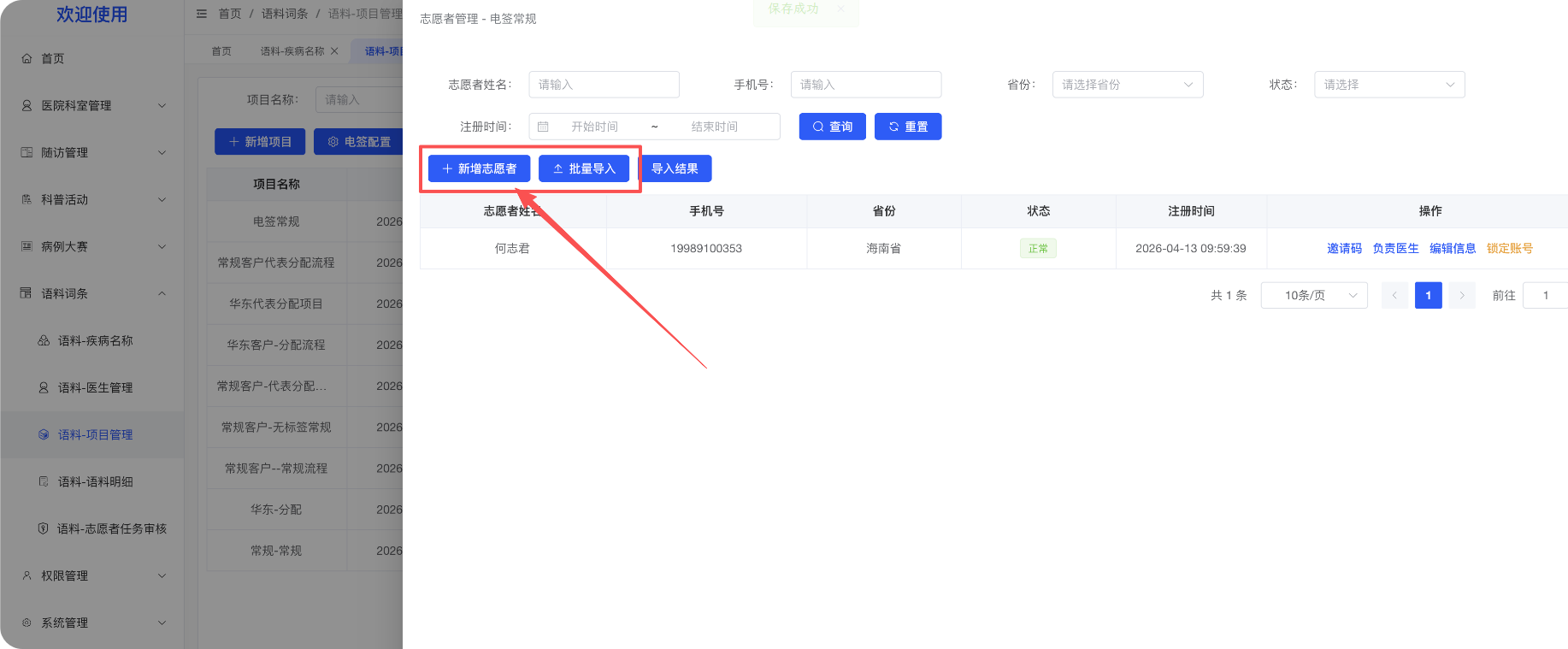Click the 医院科室管理 sidebar icon
Viewport: 1568px width, 649px height.
pos(27,106)
